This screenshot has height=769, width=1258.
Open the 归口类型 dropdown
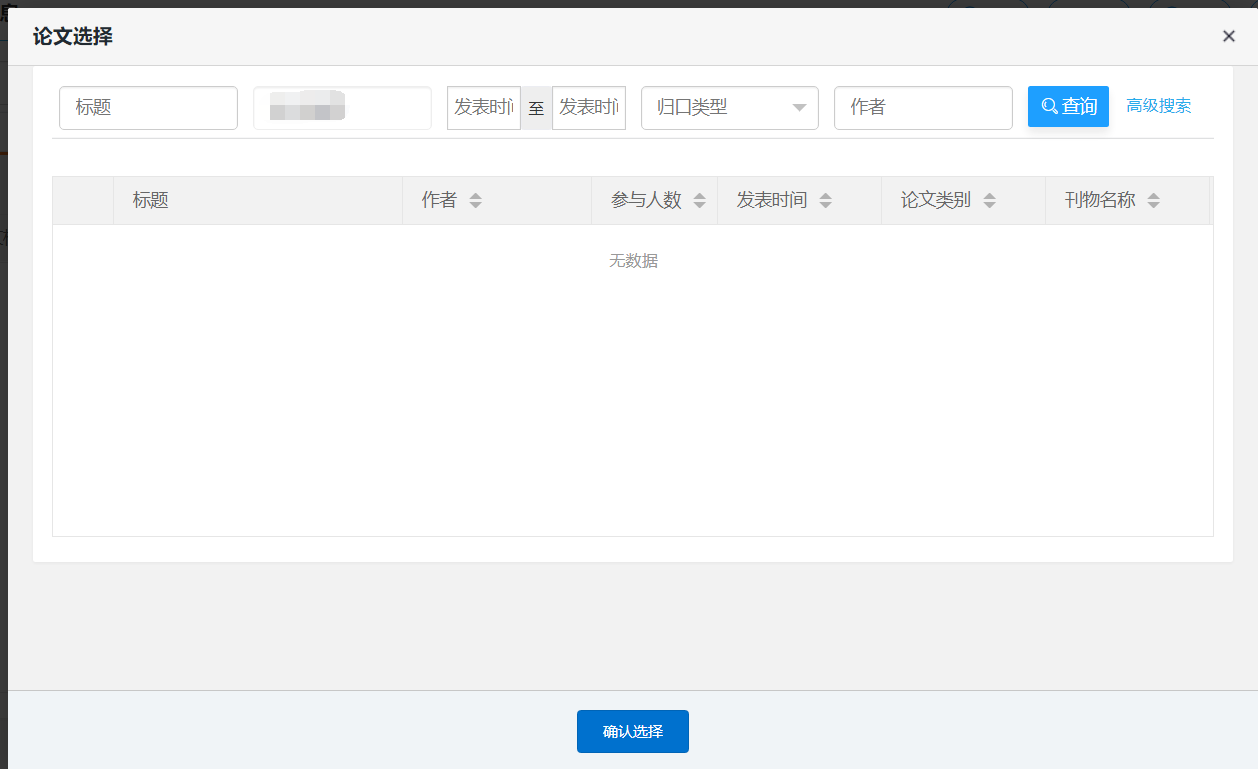728,108
